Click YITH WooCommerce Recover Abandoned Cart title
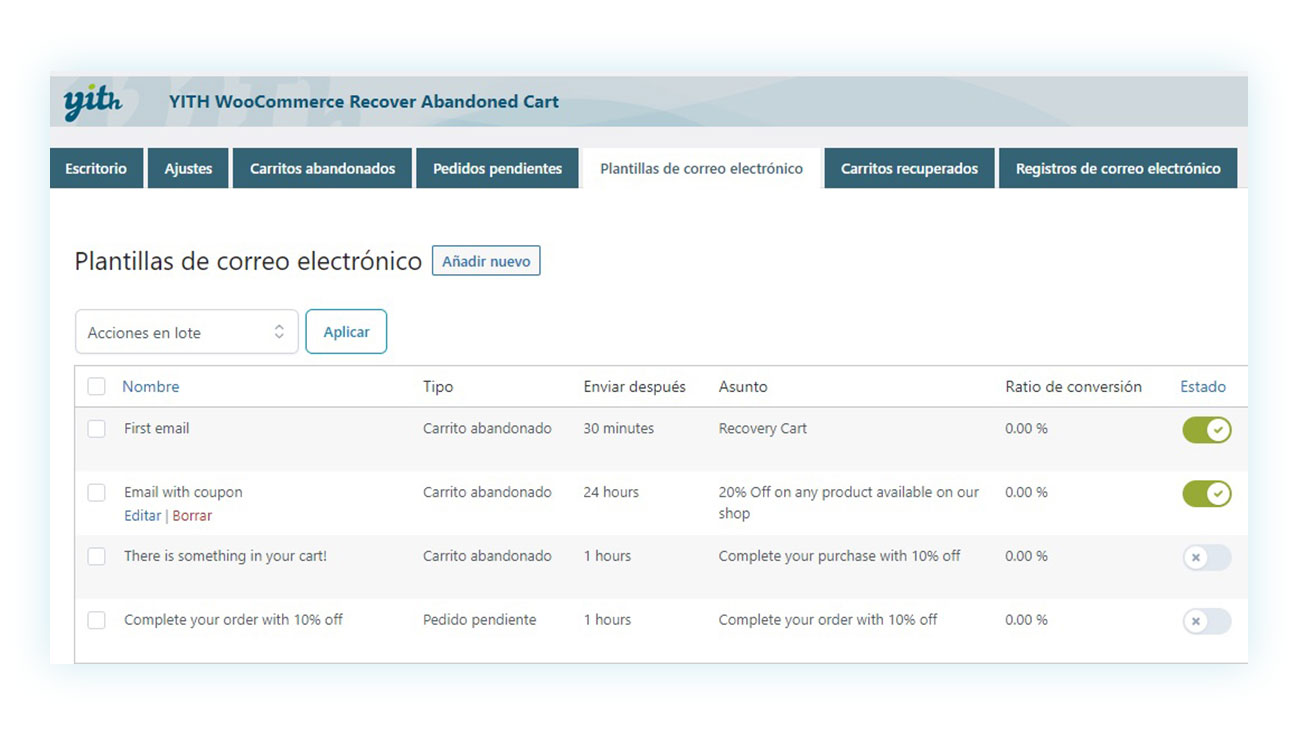Image resolution: width=1300 pixels, height=735 pixels. pos(364,101)
